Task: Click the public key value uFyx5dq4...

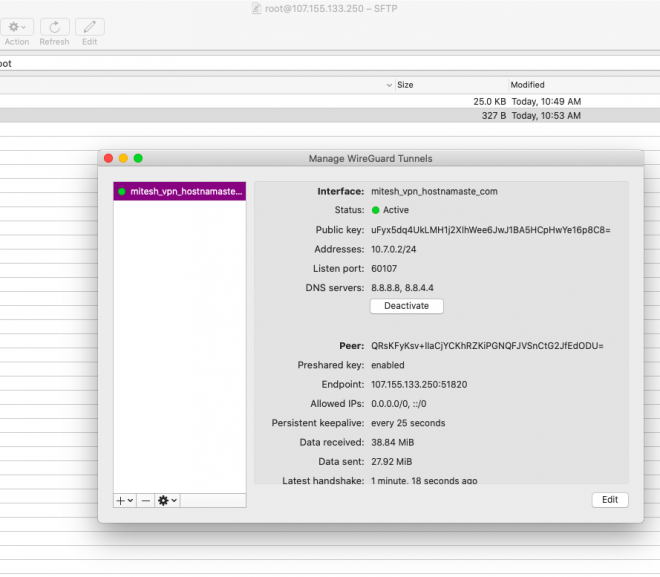Action: (x=490, y=230)
